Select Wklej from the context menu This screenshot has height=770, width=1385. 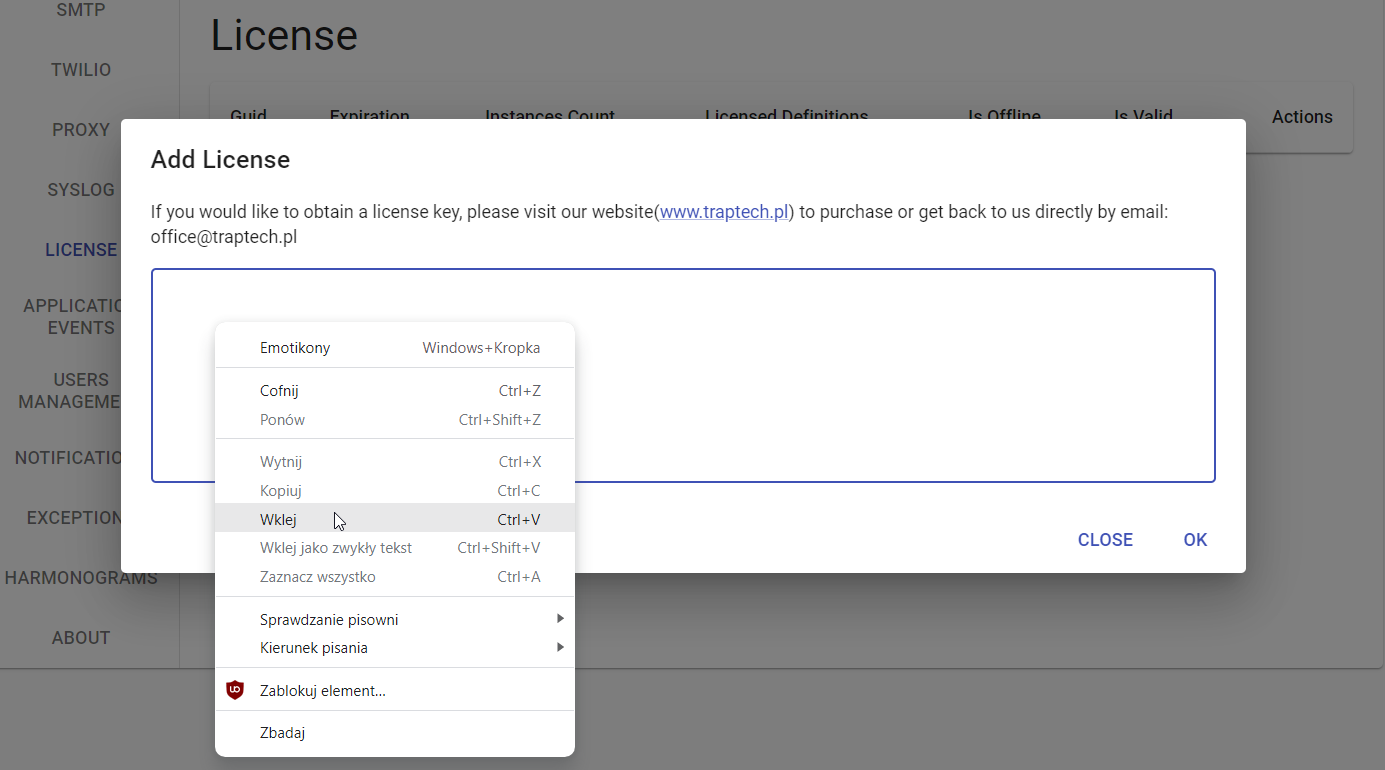coord(395,519)
